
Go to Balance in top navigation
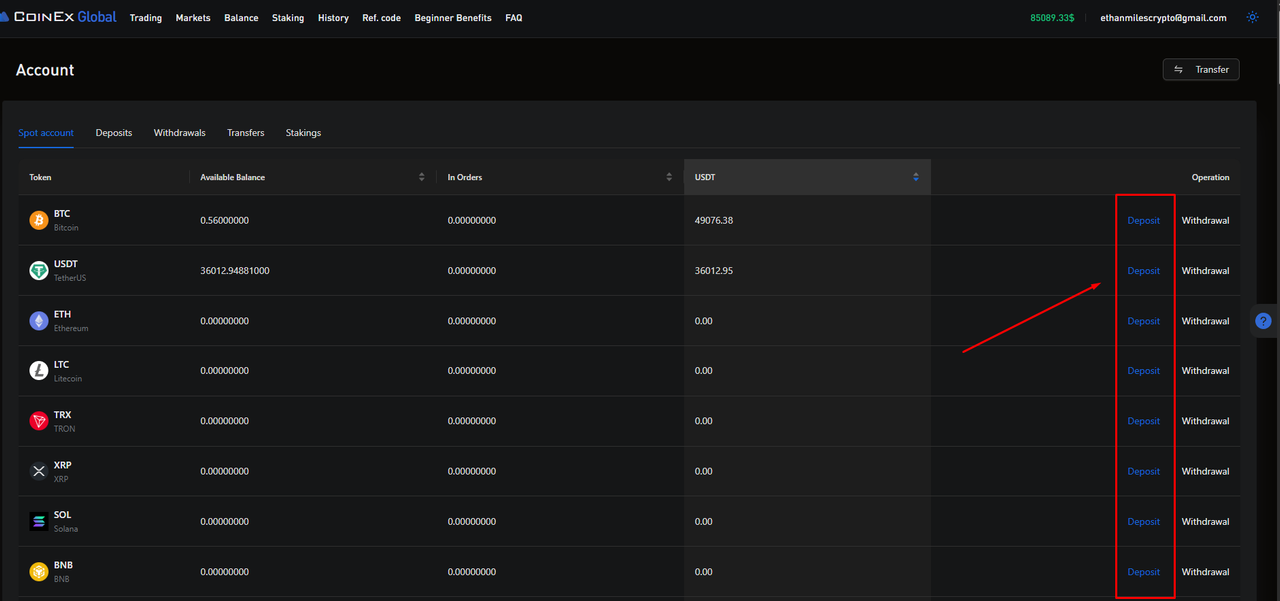(x=241, y=18)
